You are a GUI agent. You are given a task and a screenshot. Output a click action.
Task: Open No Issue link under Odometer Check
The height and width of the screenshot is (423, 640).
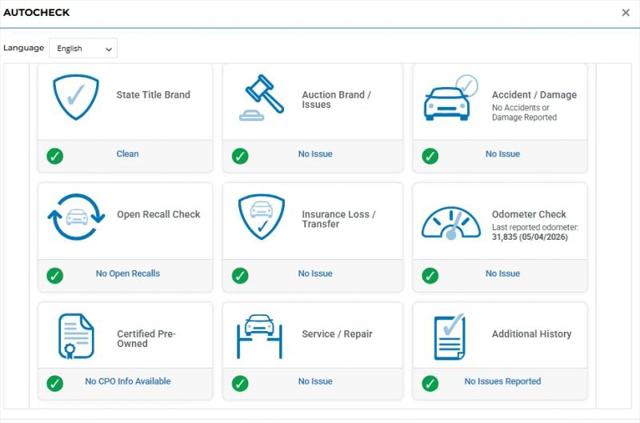coord(503,274)
